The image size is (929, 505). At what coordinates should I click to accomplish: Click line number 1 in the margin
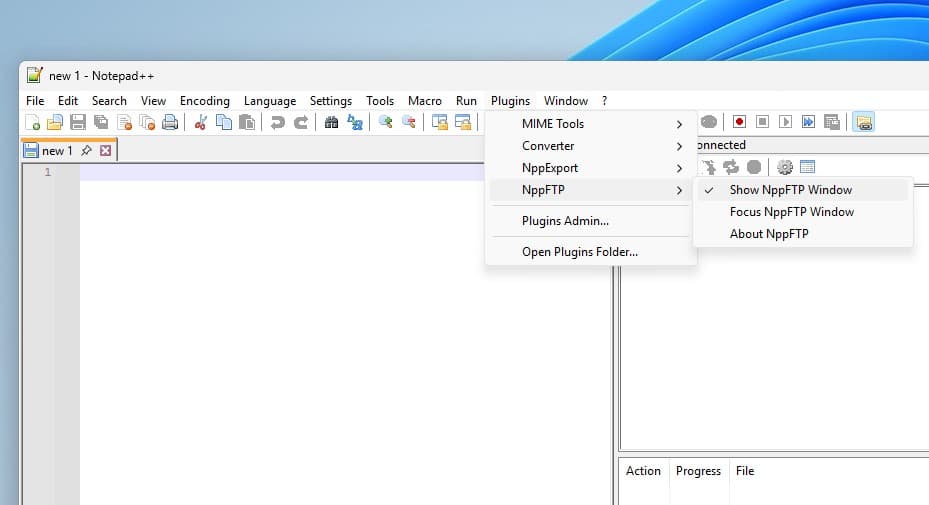click(x=47, y=172)
